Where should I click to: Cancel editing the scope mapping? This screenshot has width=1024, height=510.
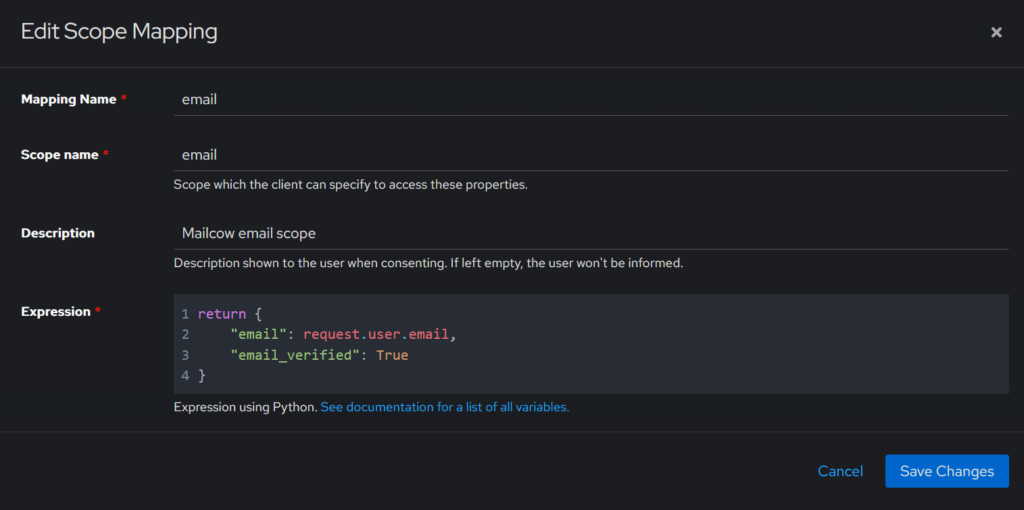click(840, 471)
